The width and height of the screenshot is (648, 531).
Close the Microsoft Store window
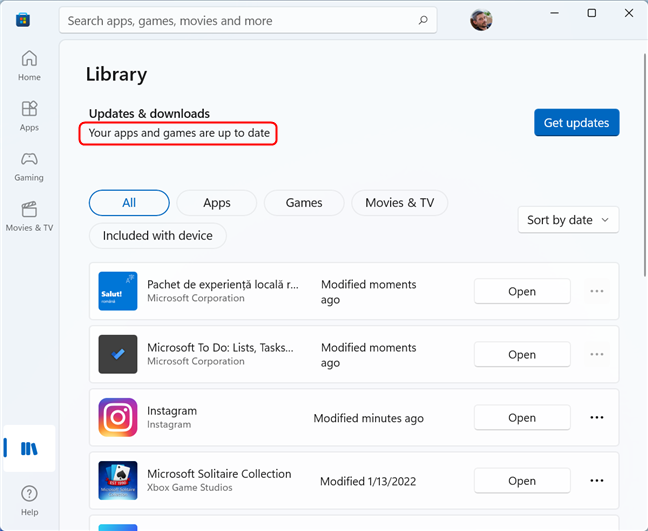pyautogui.click(x=629, y=13)
